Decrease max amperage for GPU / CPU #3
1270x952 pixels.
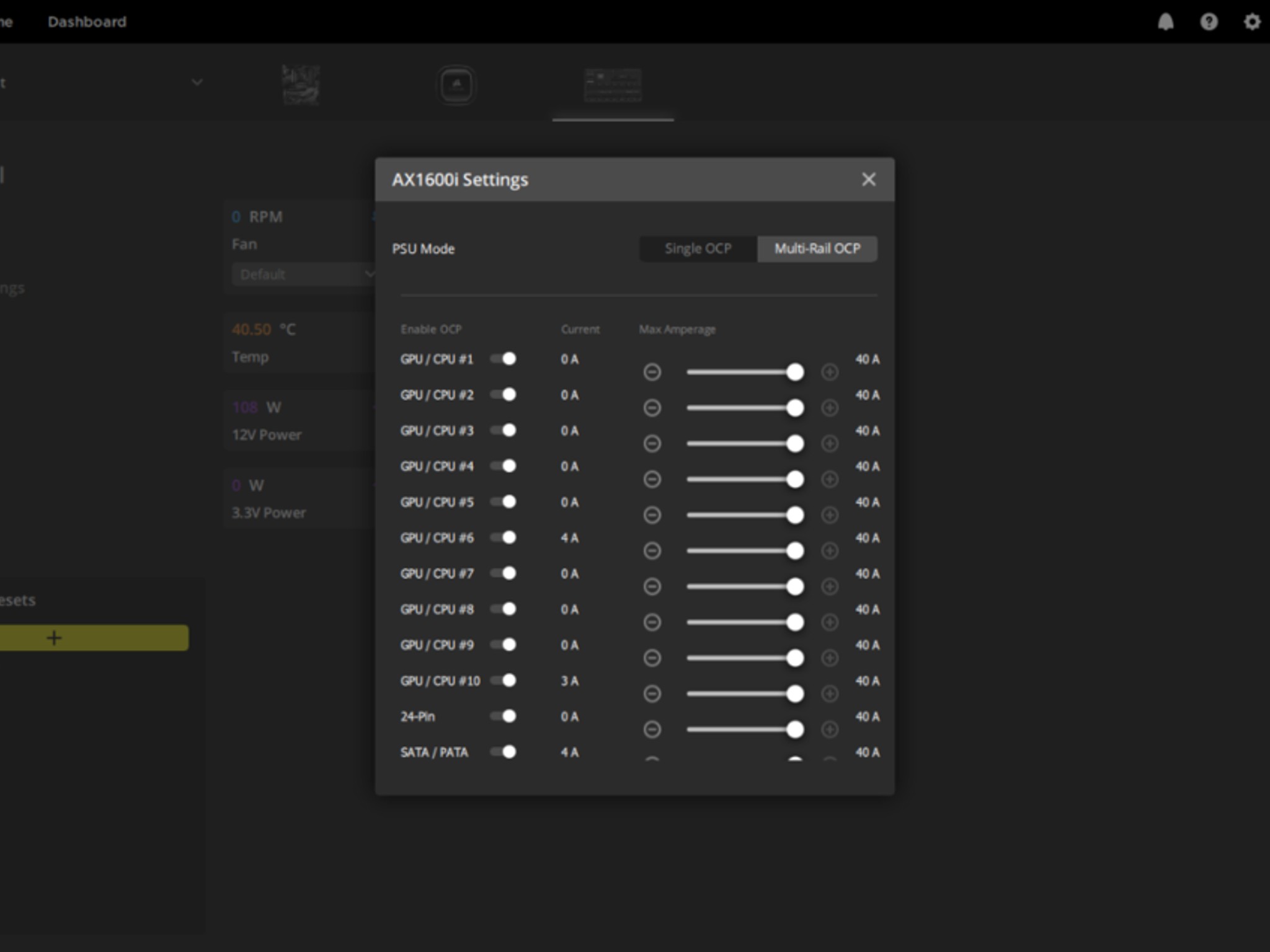coord(652,444)
